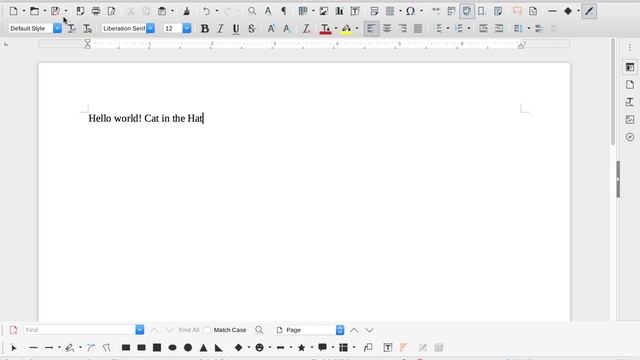Viewport: 640px width, 360px height.
Task: Open Navigate By Page dropdown
Action: pyautogui.click(x=340, y=330)
